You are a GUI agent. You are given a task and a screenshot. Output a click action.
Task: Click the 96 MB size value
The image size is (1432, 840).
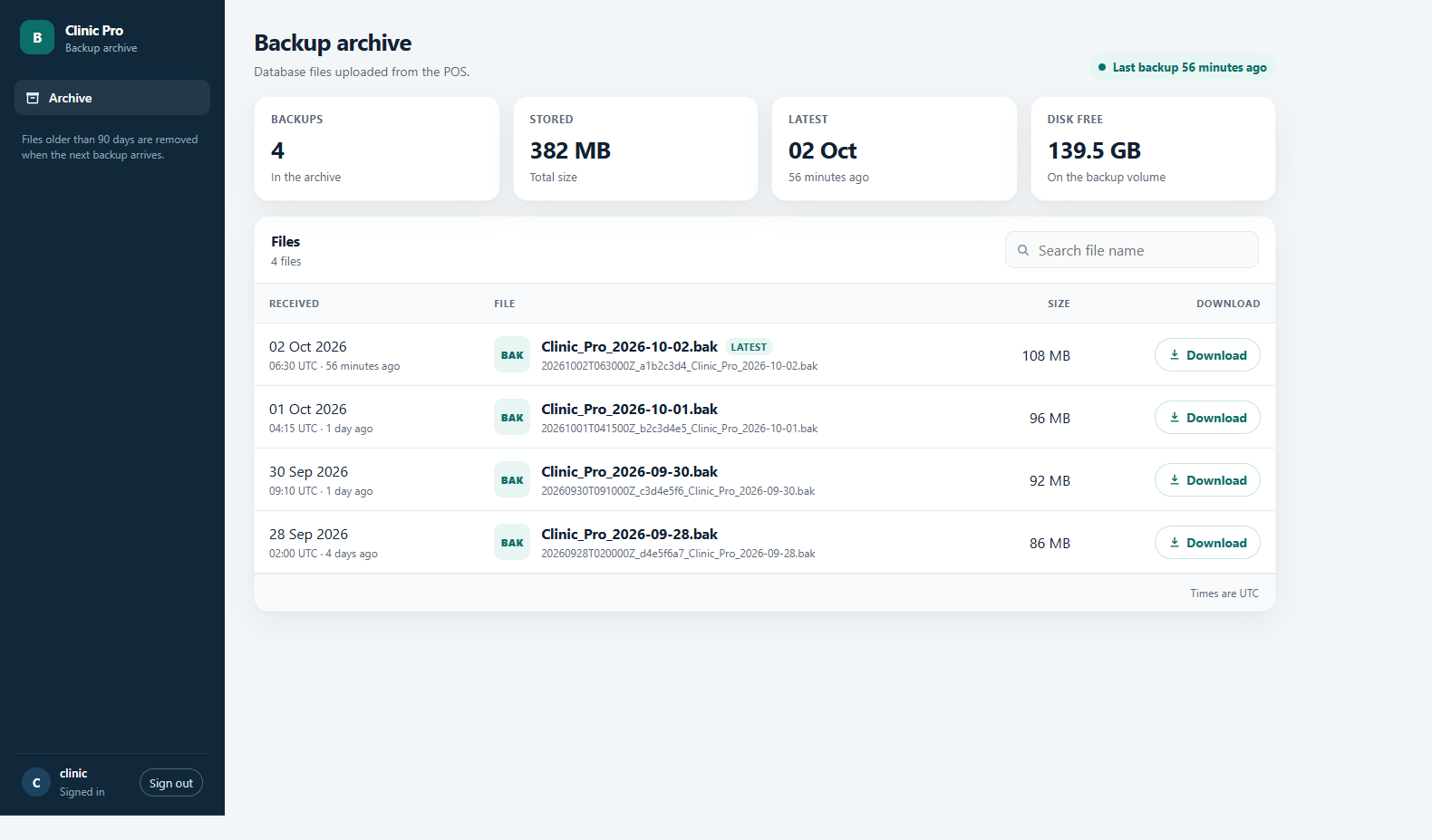[x=1050, y=419]
